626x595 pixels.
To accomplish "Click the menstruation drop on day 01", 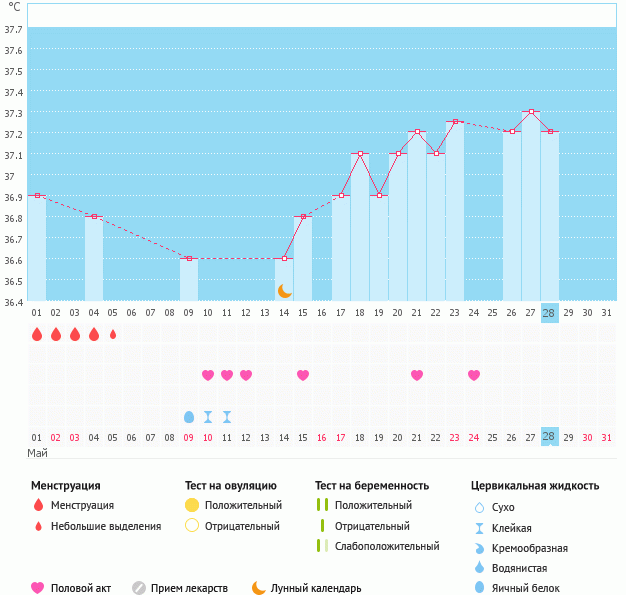I will (37, 334).
